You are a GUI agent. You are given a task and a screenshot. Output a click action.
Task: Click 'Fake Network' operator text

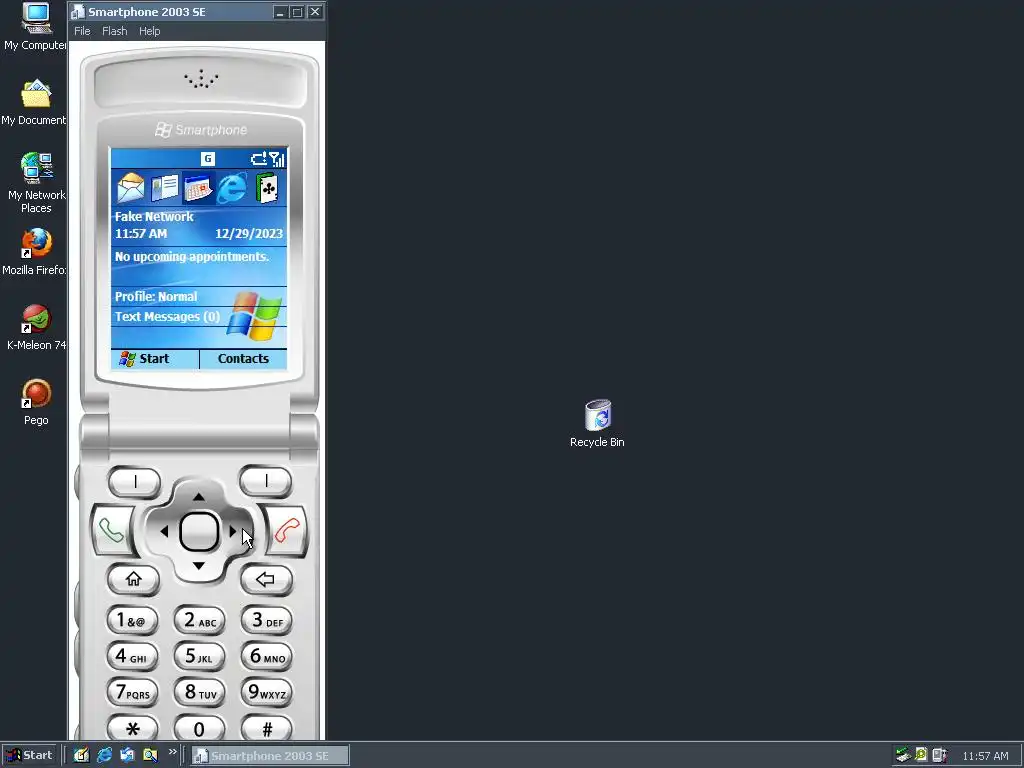[x=154, y=216]
